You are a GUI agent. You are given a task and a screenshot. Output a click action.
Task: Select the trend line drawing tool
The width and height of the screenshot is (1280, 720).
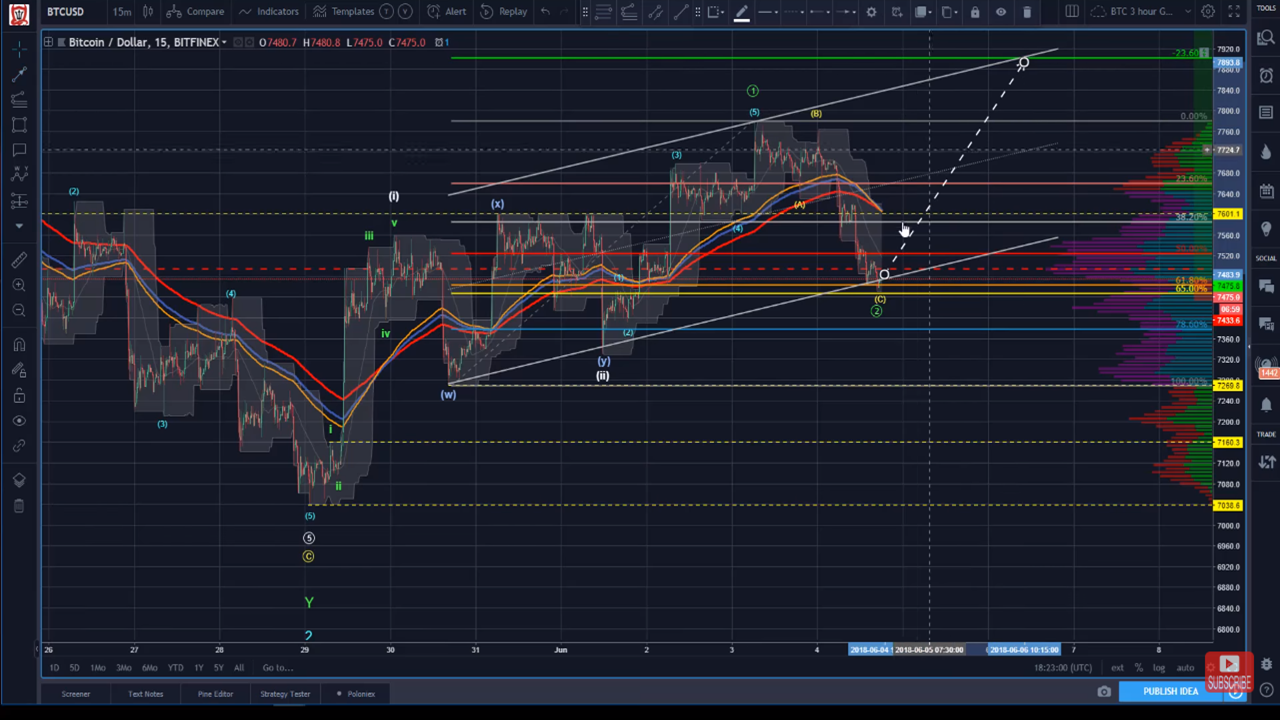(x=19, y=74)
